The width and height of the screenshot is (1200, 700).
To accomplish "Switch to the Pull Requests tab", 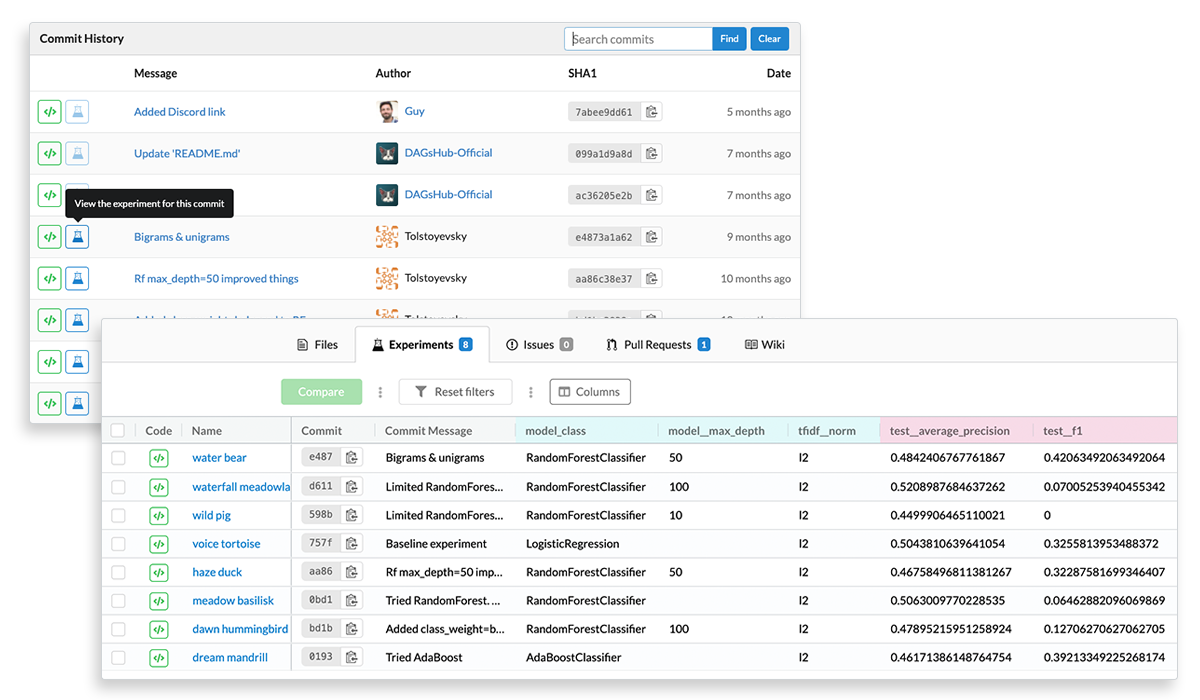I will [657, 345].
